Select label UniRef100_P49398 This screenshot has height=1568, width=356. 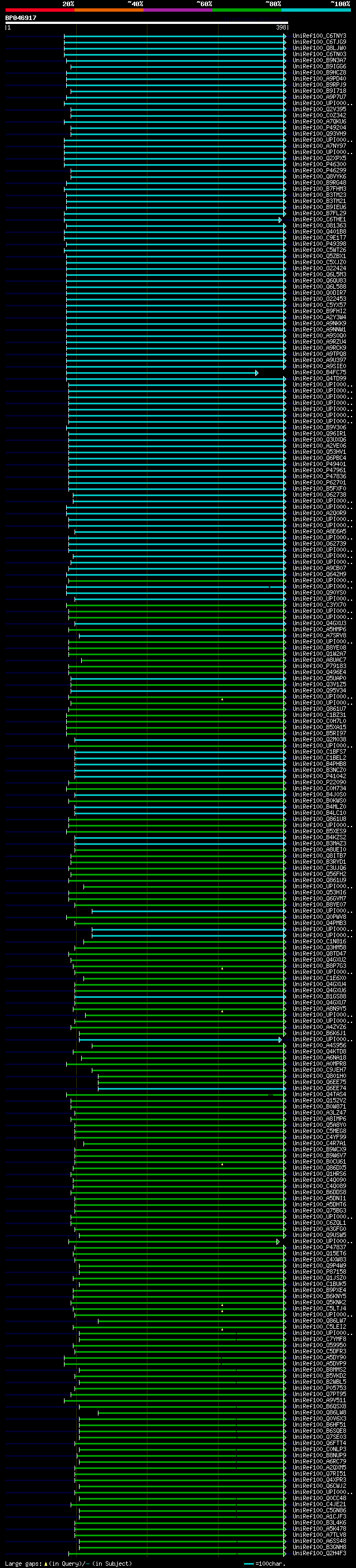[x=319, y=244]
